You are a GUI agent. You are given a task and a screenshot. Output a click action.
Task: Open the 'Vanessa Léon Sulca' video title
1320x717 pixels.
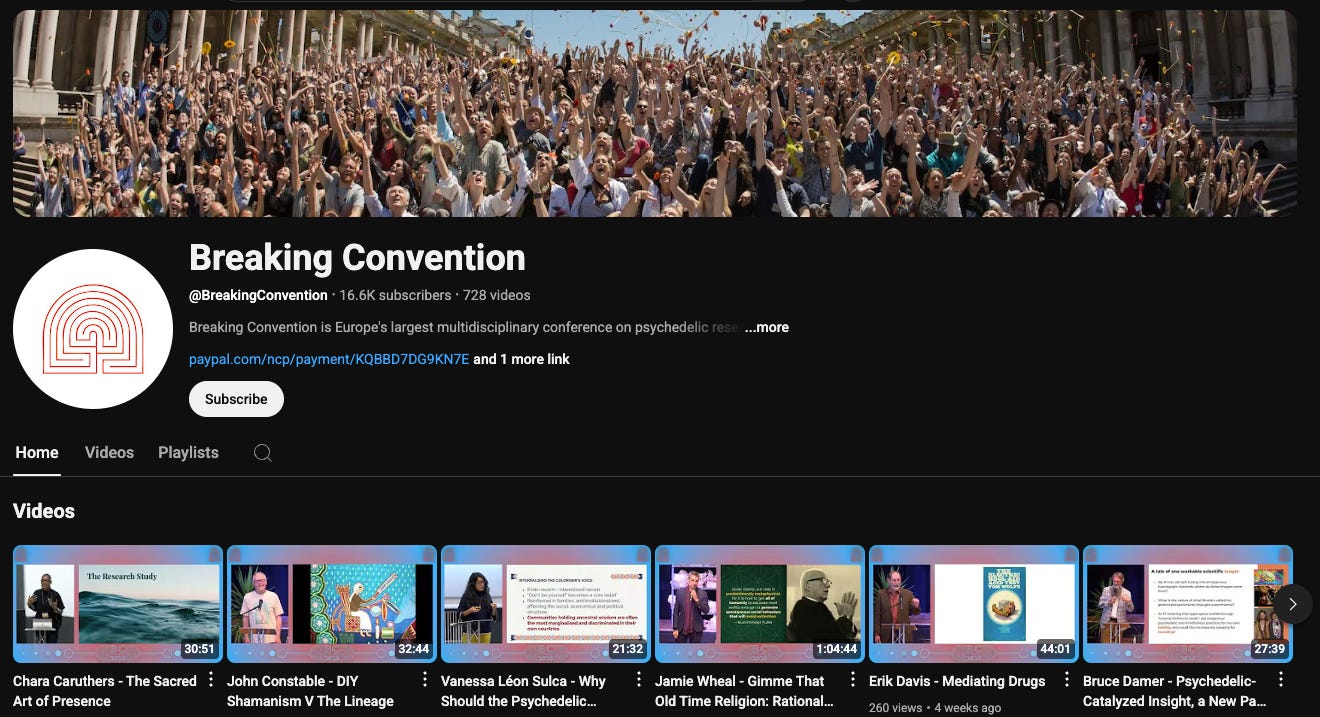[523, 691]
